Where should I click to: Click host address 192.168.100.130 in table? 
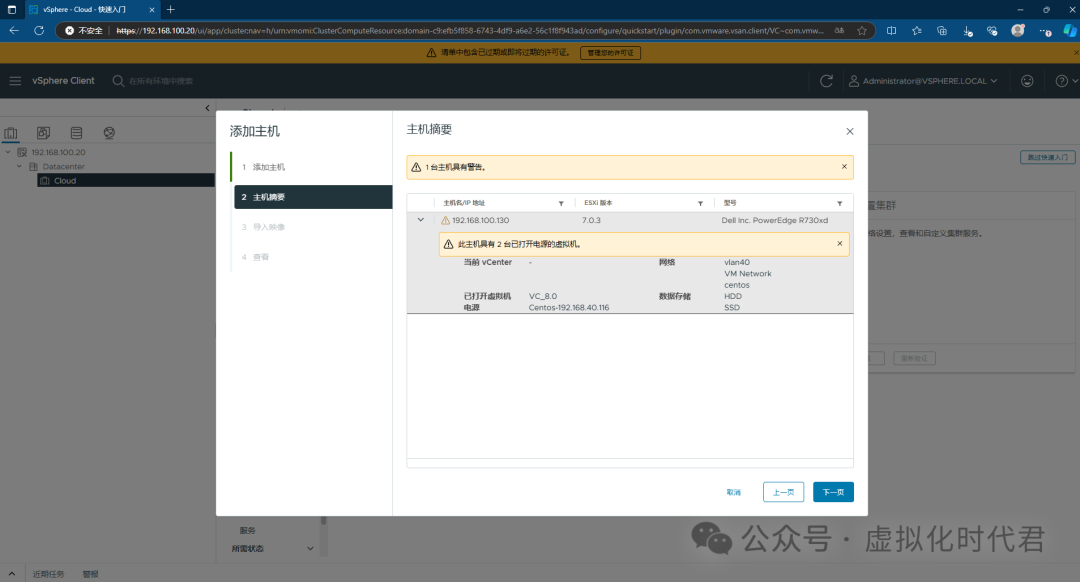480,220
